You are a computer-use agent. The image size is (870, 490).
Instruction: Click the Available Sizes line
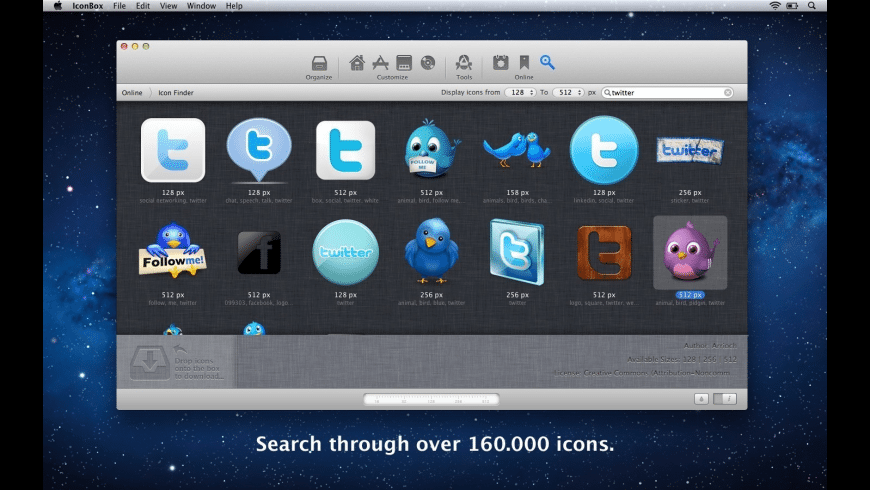(682, 359)
